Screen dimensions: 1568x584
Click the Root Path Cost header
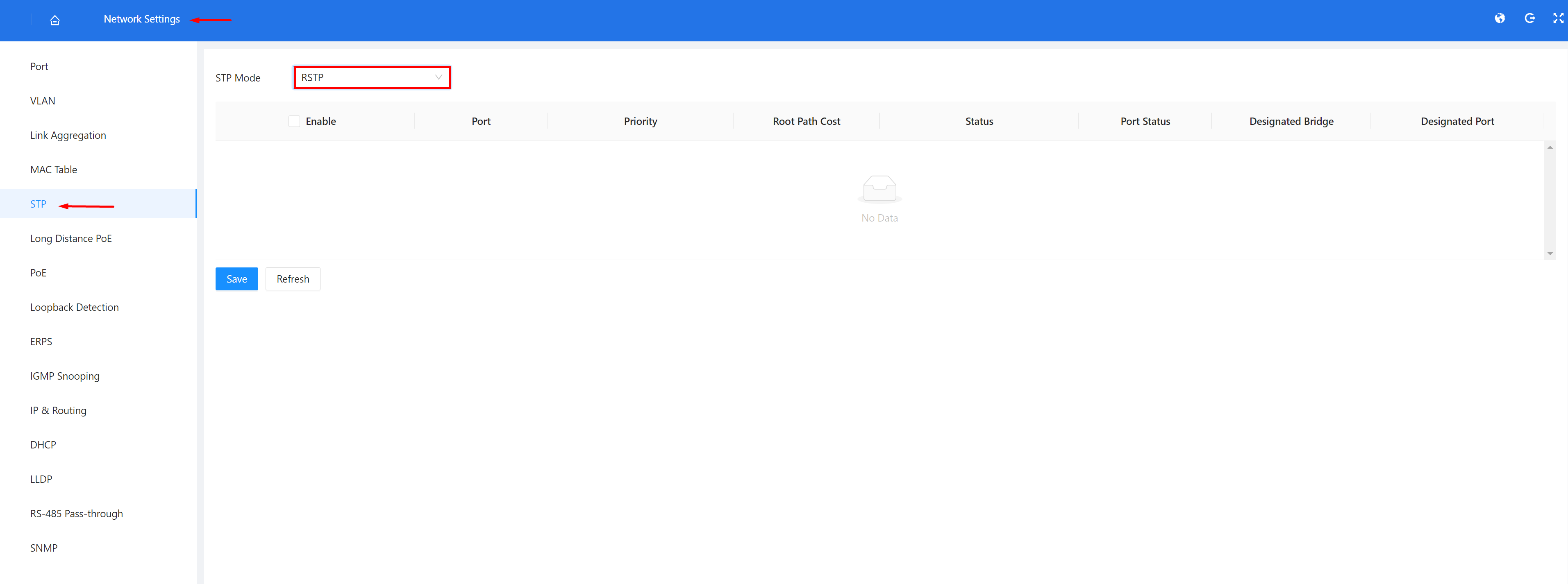click(807, 121)
